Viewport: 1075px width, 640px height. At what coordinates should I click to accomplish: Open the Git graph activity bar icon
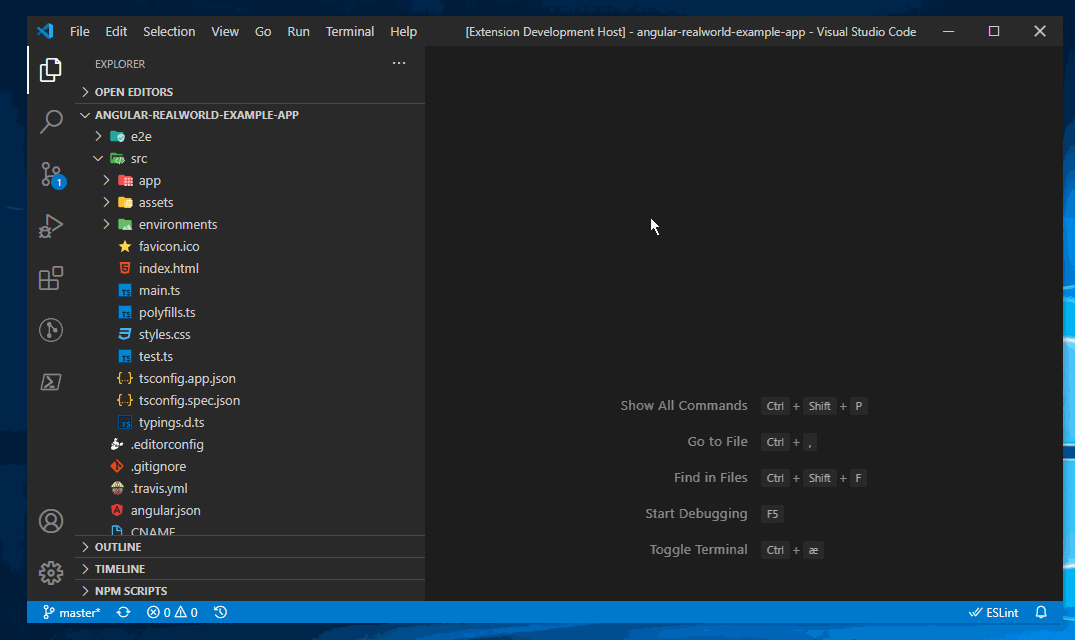51,330
